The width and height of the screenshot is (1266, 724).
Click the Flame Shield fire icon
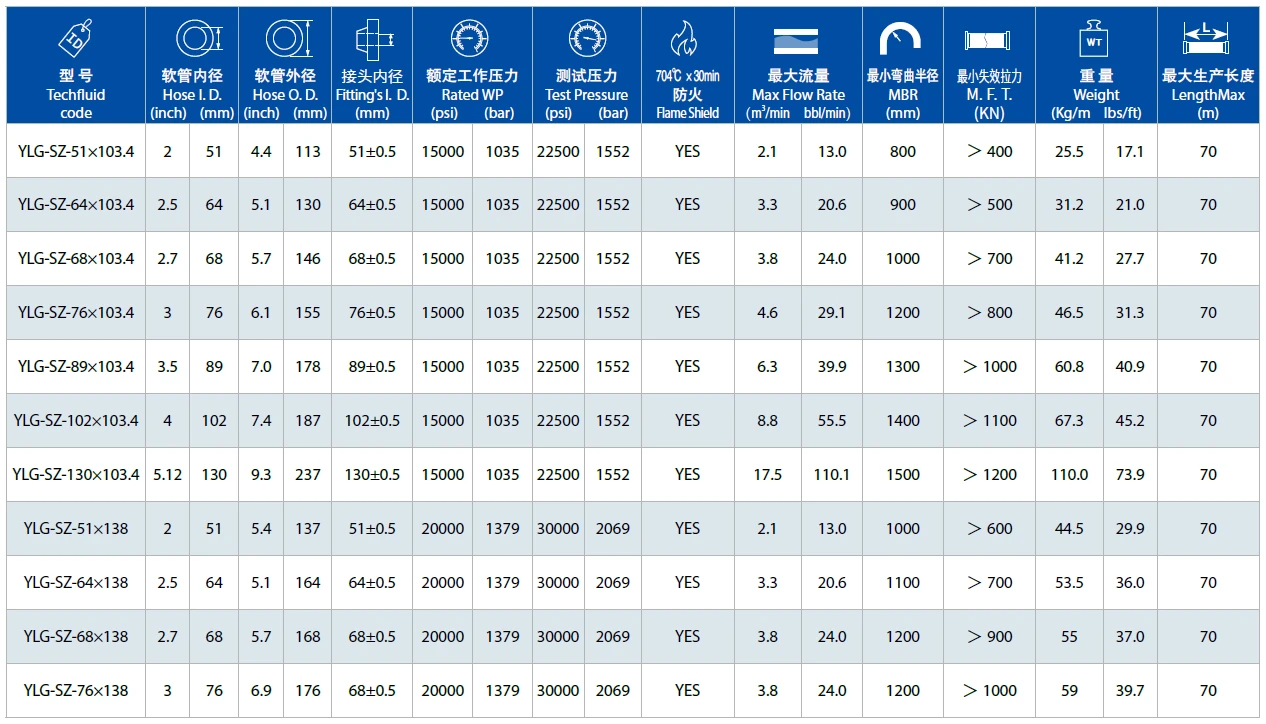click(x=687, y=39)
